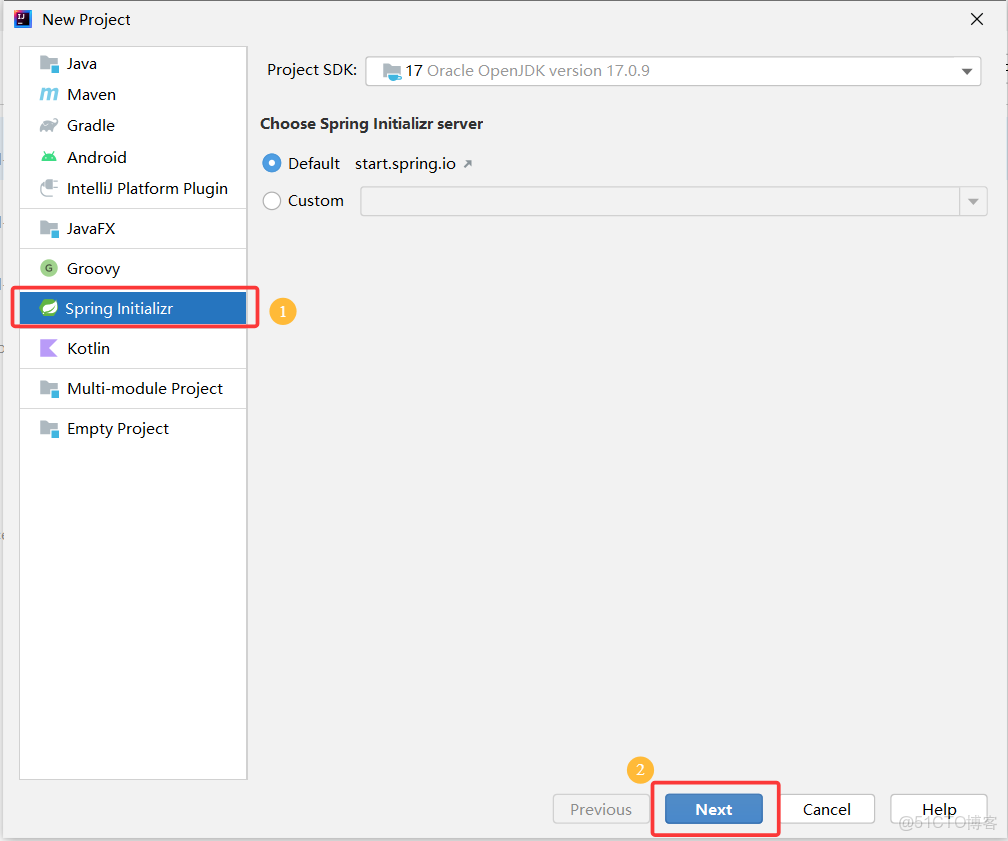Open the start.spring.io link
Viewport: 1008px width, 841px height.
coord(407,162)
